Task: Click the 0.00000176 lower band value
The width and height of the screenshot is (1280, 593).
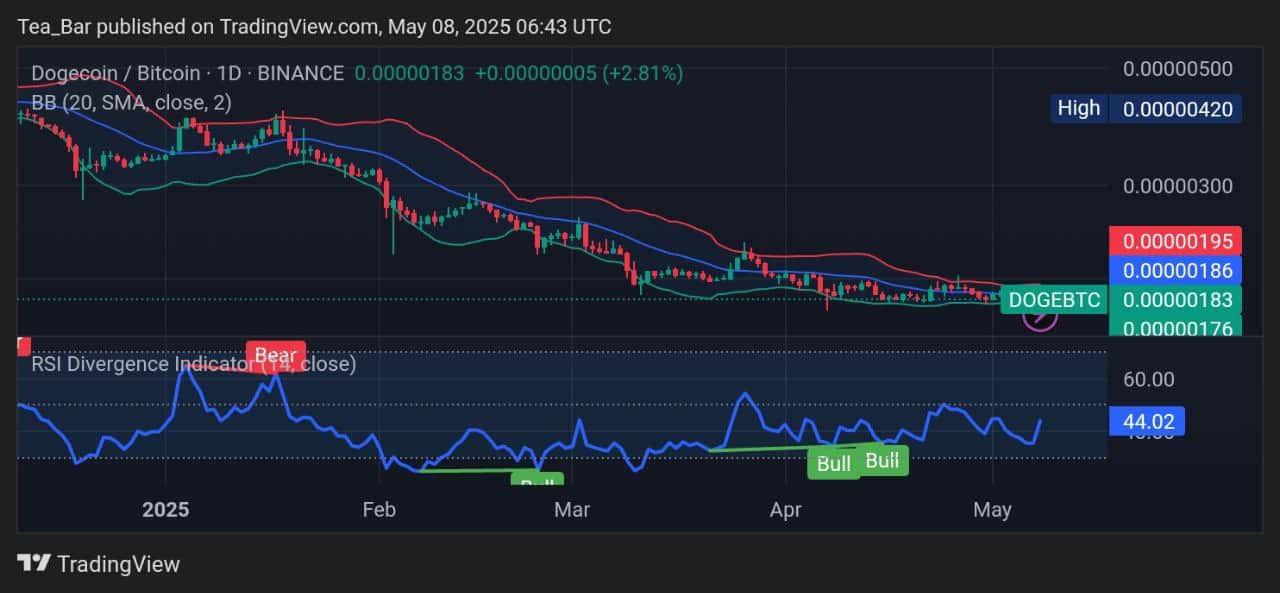Action: pos(1177,326)
